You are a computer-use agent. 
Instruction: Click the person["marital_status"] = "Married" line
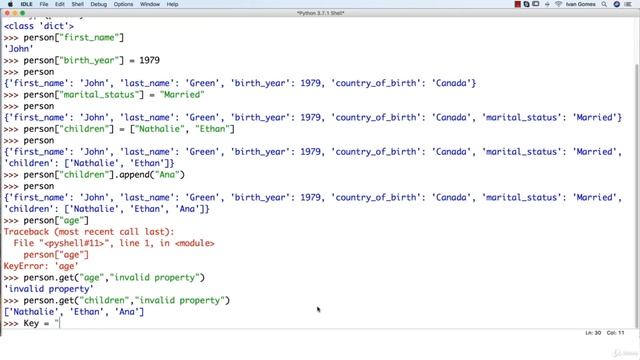click(x=104, y=95)
